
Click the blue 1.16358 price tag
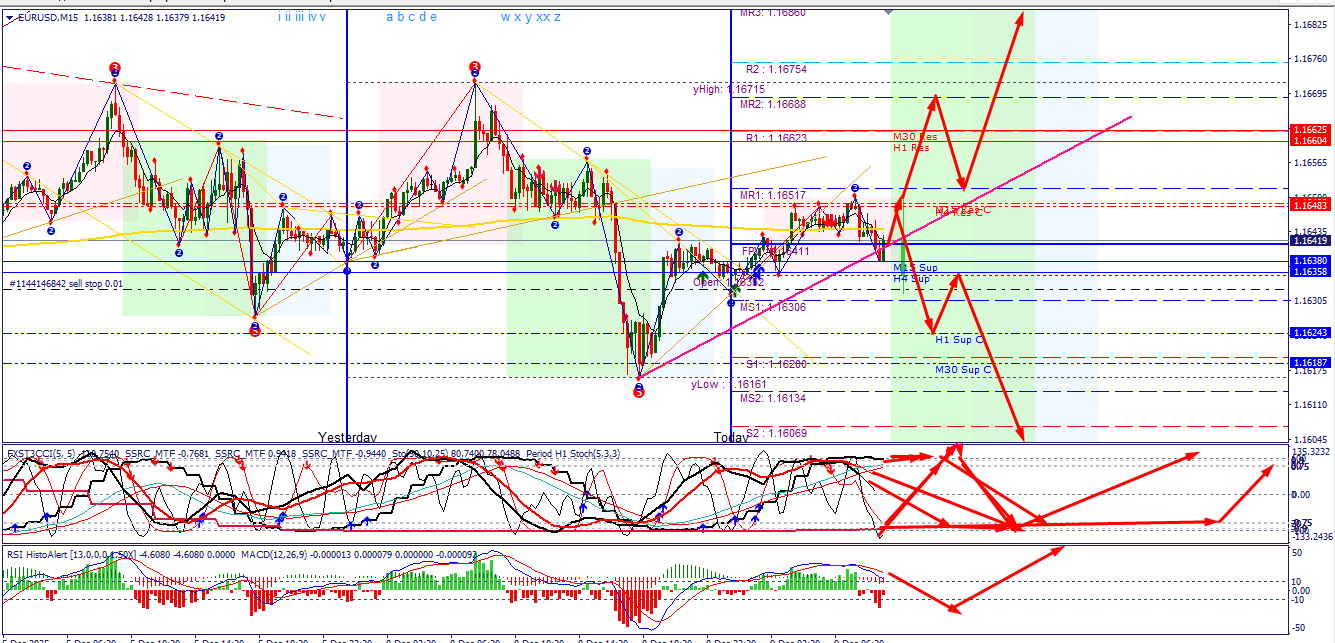[1309, 272]
